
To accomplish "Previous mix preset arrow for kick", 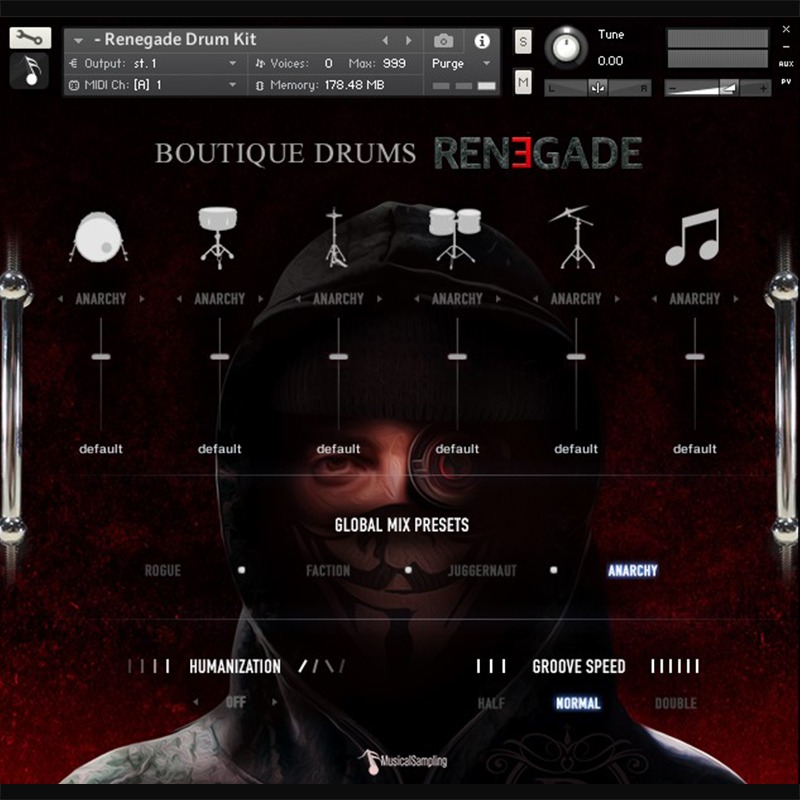I will pos(61,298).
